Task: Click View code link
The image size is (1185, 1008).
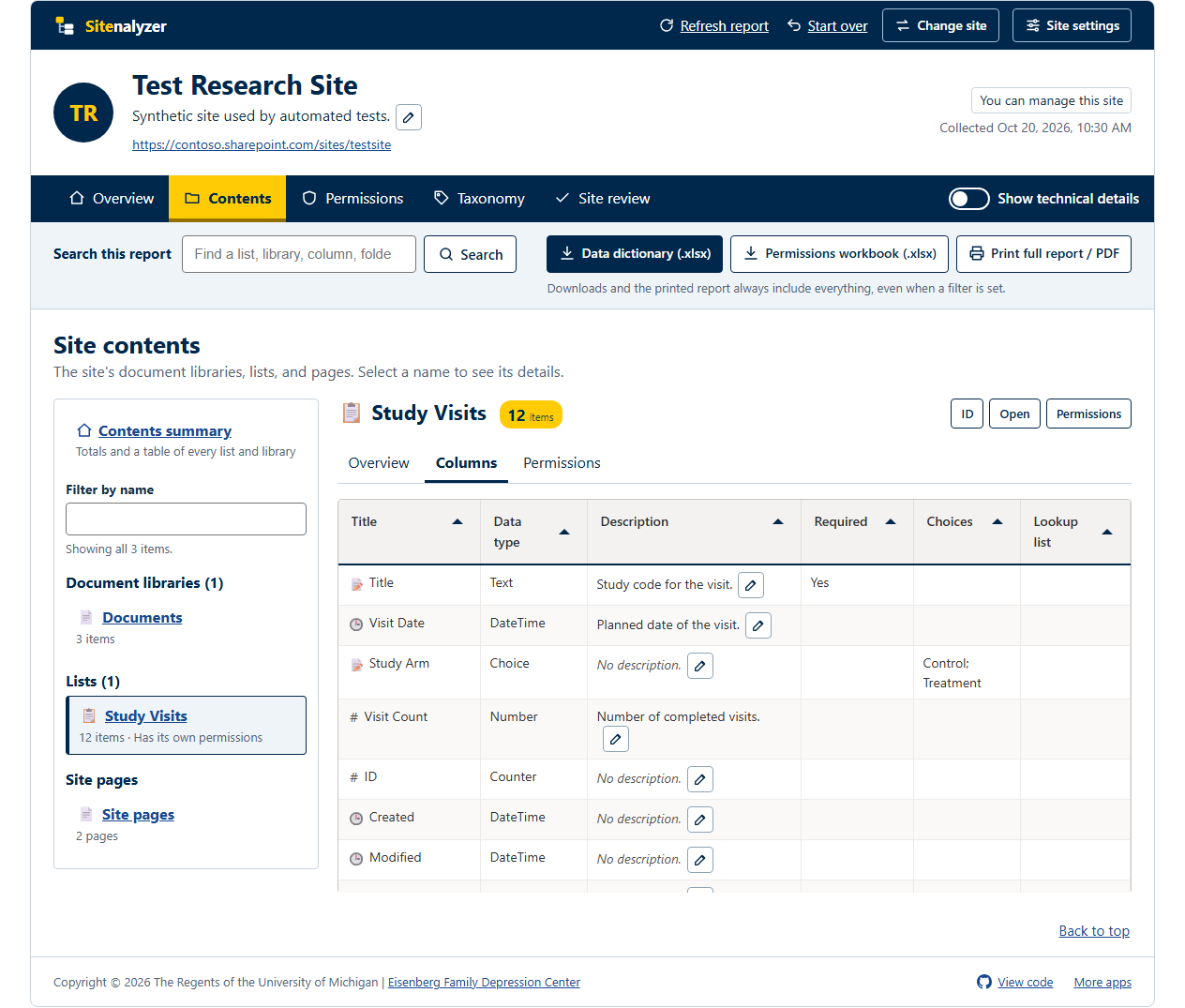Action: click(x=1025, y=982)
